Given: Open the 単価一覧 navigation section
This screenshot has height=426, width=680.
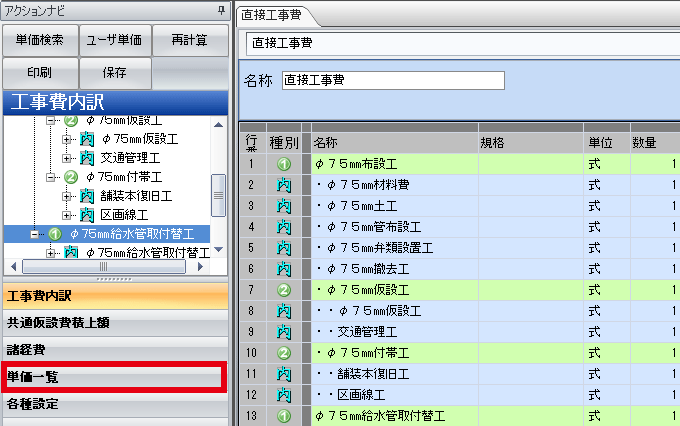Looking at the screenshot, I should (113, 377).
